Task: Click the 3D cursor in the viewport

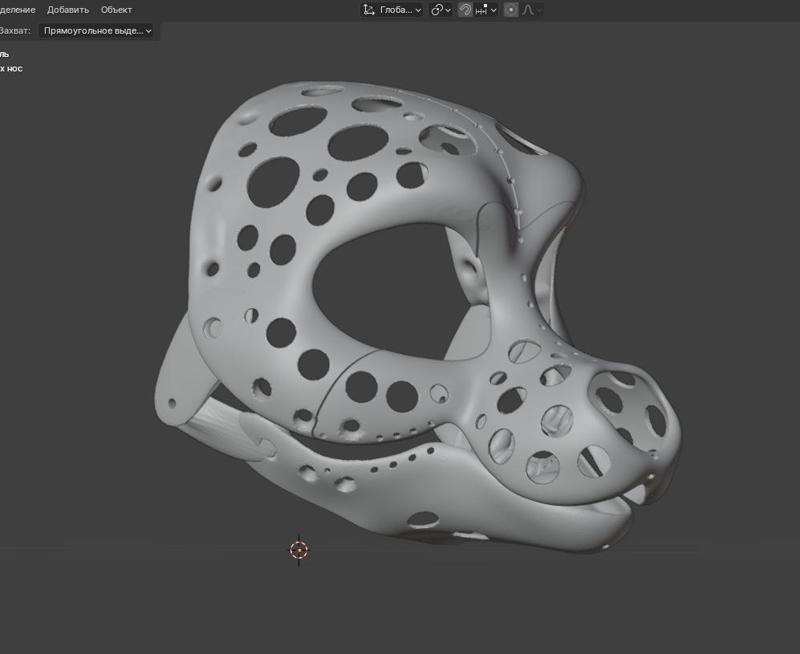Action: [298, 549]
